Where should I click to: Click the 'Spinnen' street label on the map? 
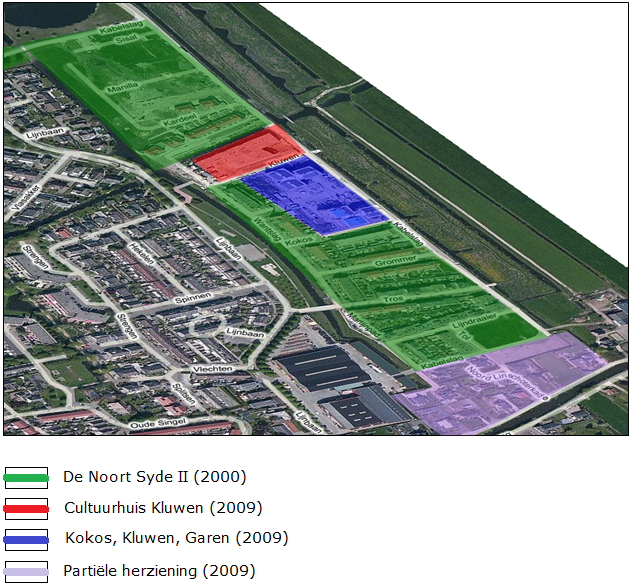pos(193,297)
